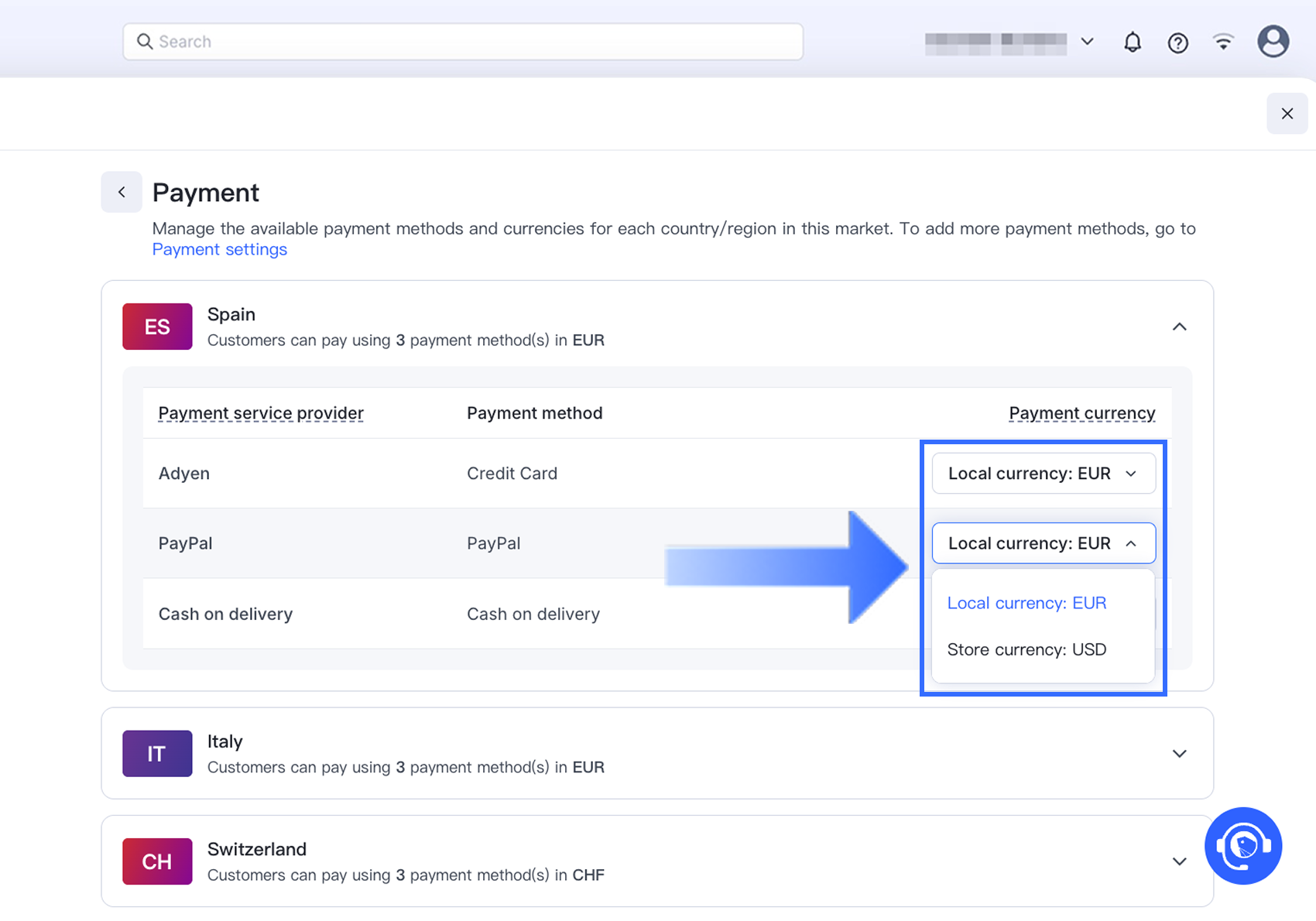The width and height of the screenshot is (1316, 921).
Task: Open the user profile avatar
Action: [x=1273, y=42]
